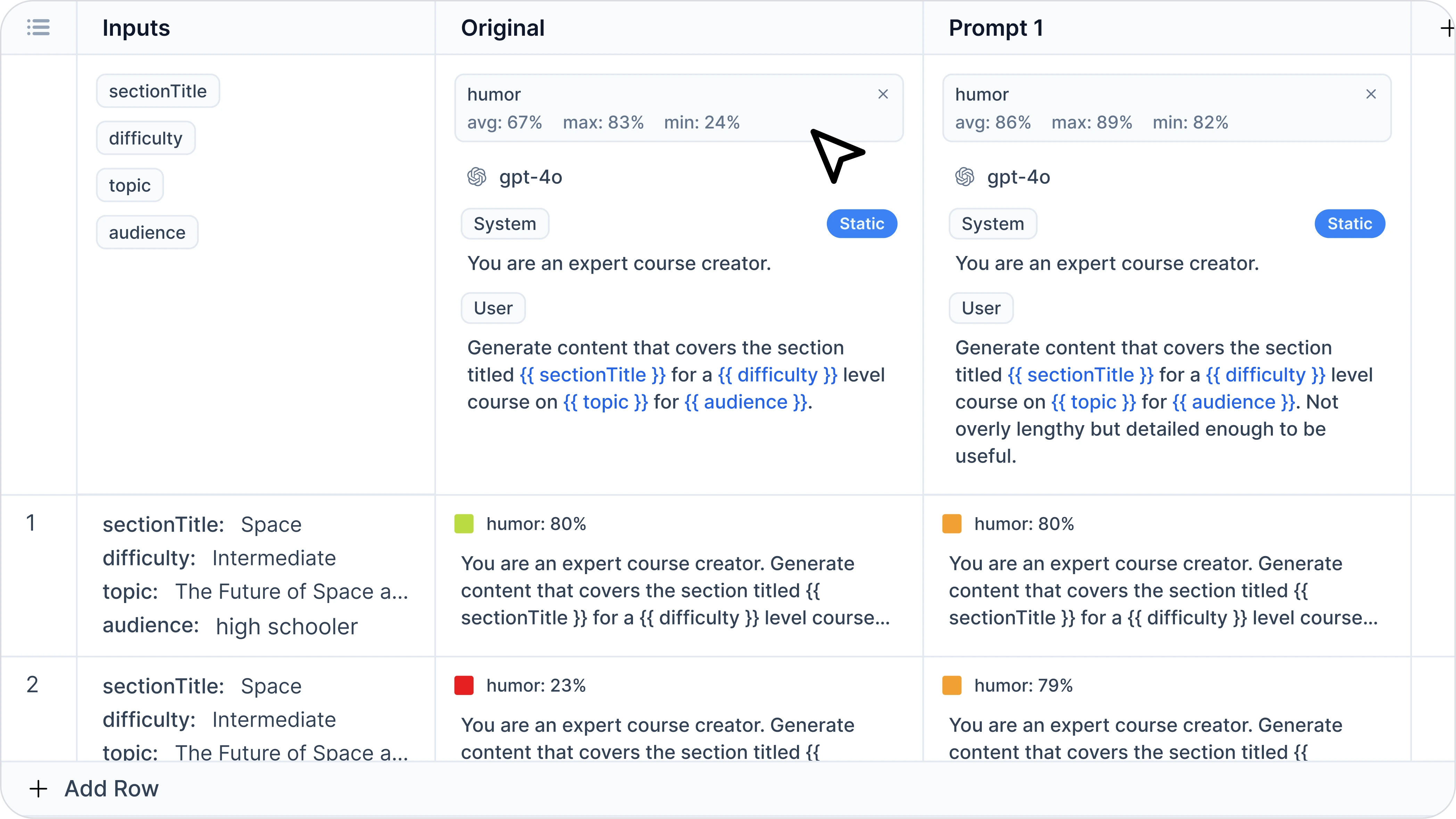Screen dimensions: 1456x819
Task: Toggle the Static badge in Original column
Action: (x=861, y=224)
